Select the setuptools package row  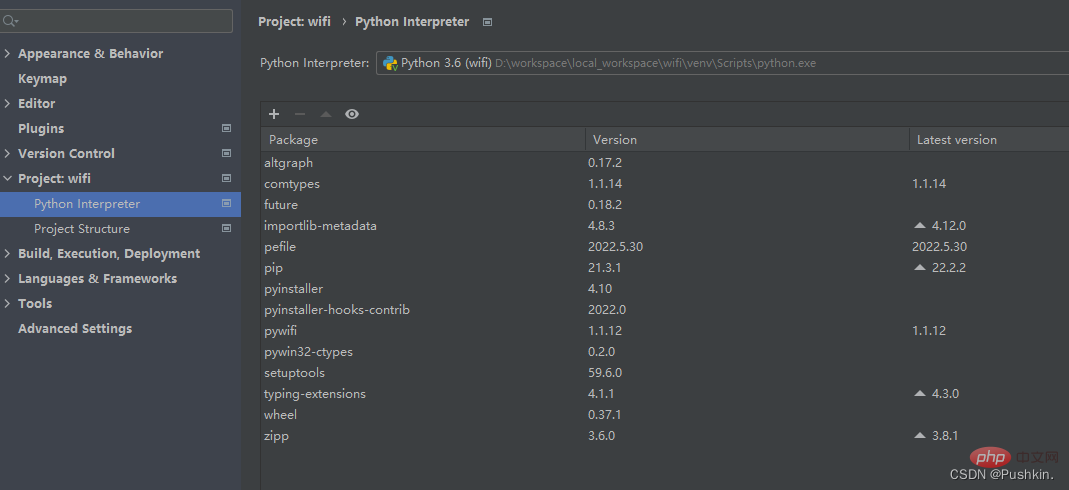coord(665,373)
